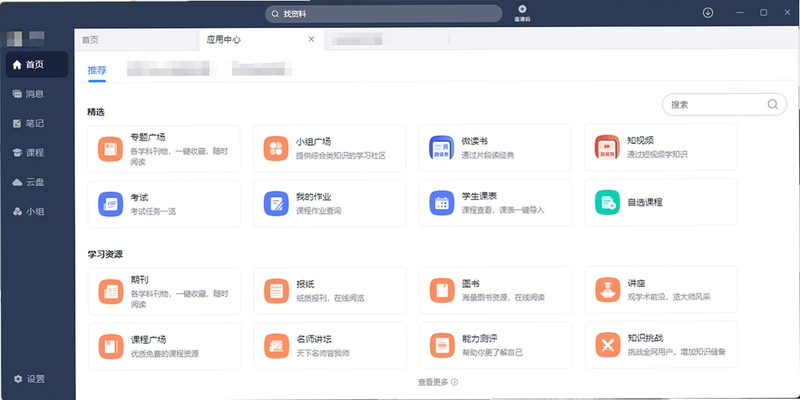800x400 pixels.
Task: Click the 期刊 card title
Action: (140, 280)
